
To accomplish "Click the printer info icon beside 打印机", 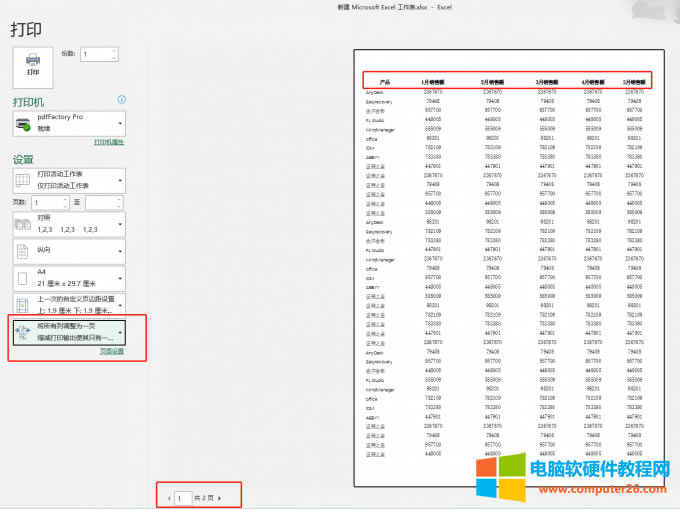I will coord(121,100).
